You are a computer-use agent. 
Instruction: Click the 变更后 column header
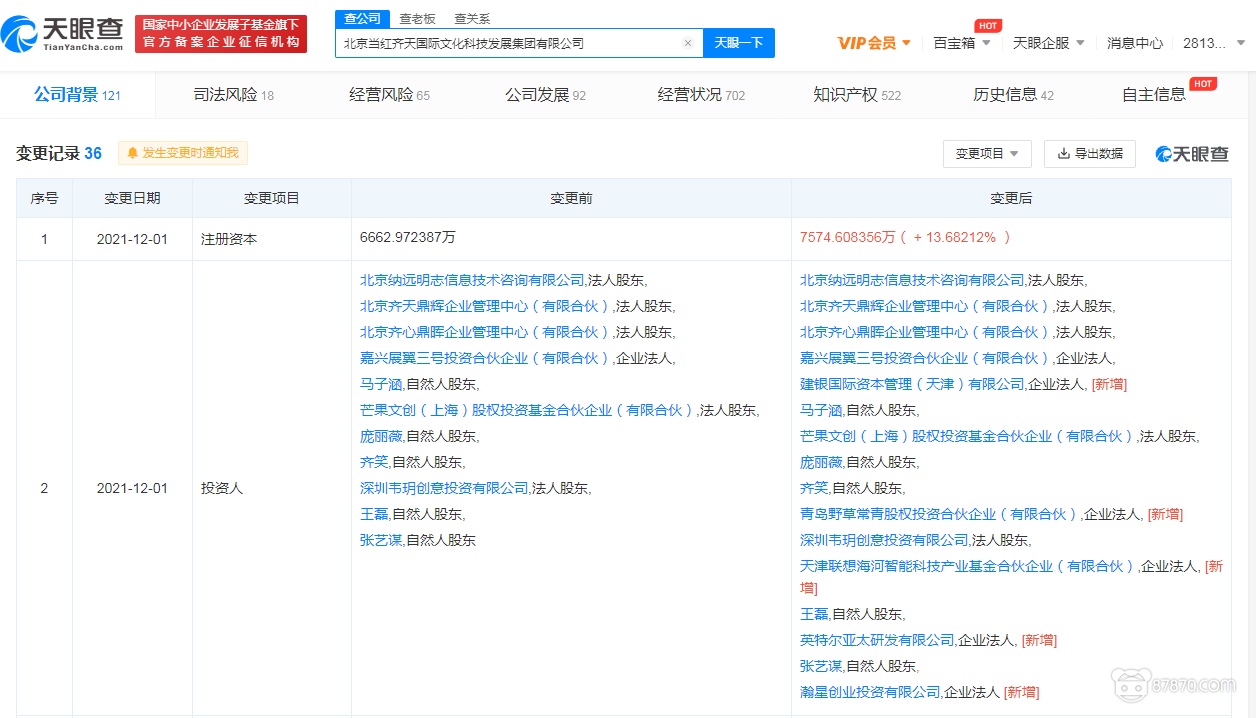[x=1011, y=198]
